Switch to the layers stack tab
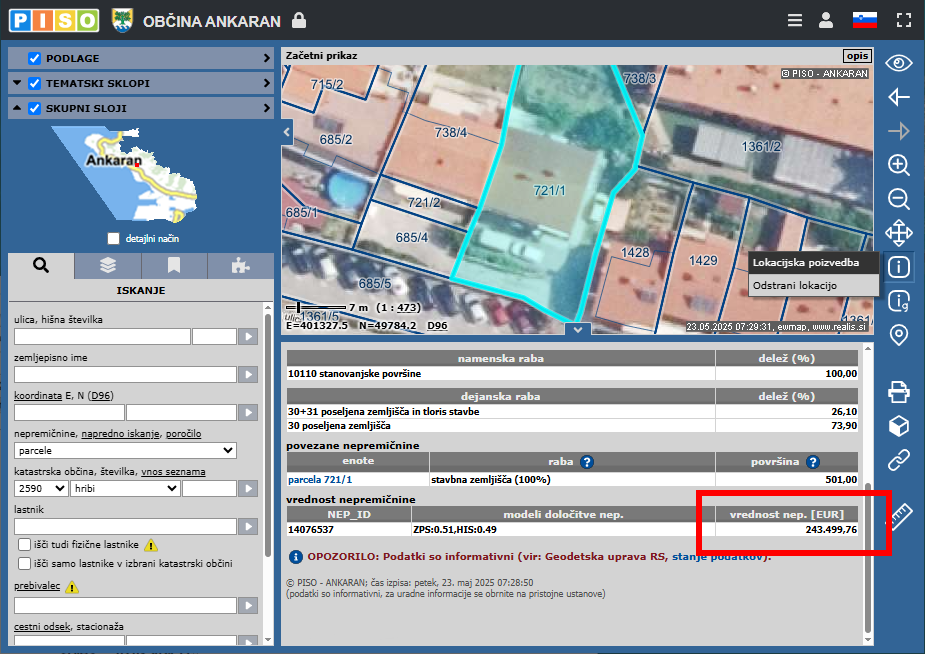925x654 pixels. pyautogui.click(x=108, y=265)
